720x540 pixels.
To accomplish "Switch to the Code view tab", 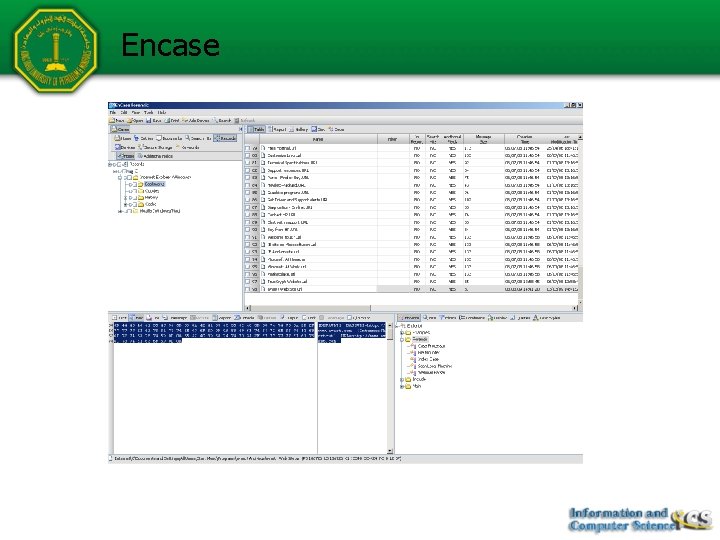I will 336,129.
